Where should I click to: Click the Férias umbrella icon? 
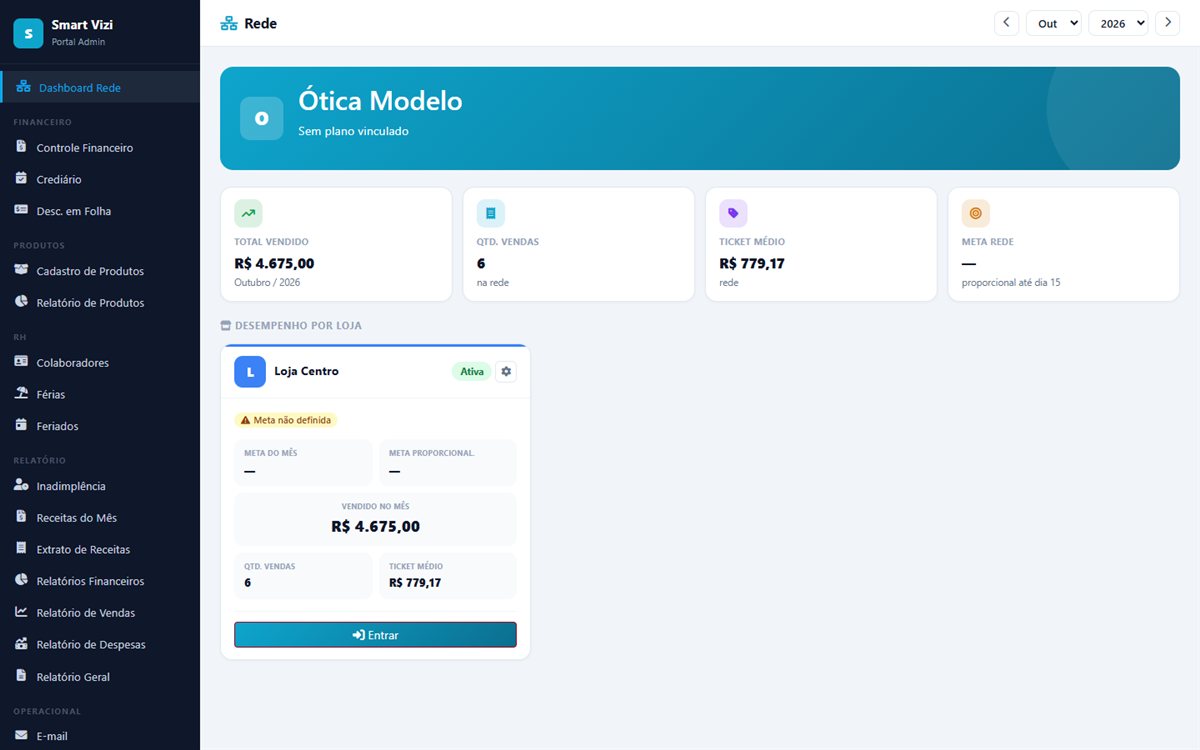(x=21, y=394)
